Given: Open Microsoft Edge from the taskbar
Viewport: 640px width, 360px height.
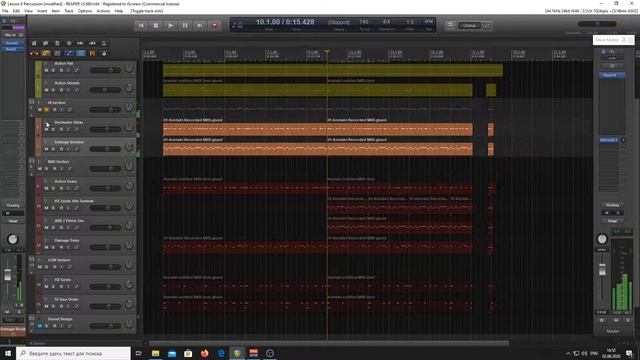Looking at the screenshot, I should pos(221,353).
